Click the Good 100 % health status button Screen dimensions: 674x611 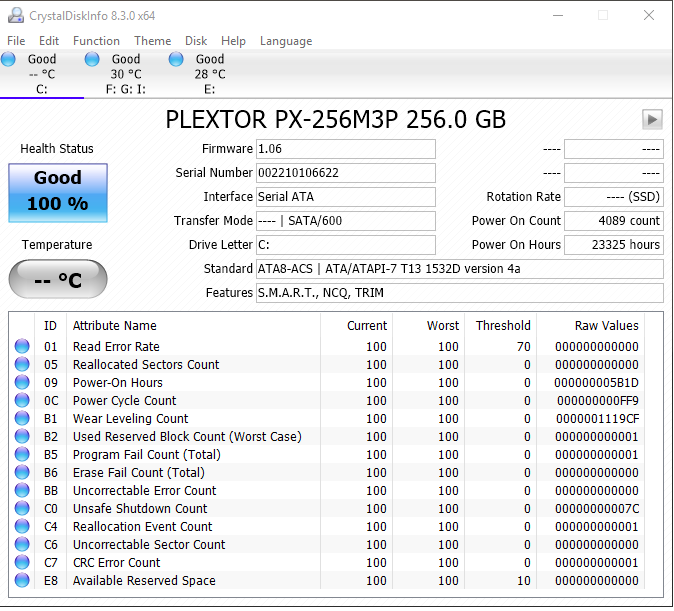click(58, 193)
